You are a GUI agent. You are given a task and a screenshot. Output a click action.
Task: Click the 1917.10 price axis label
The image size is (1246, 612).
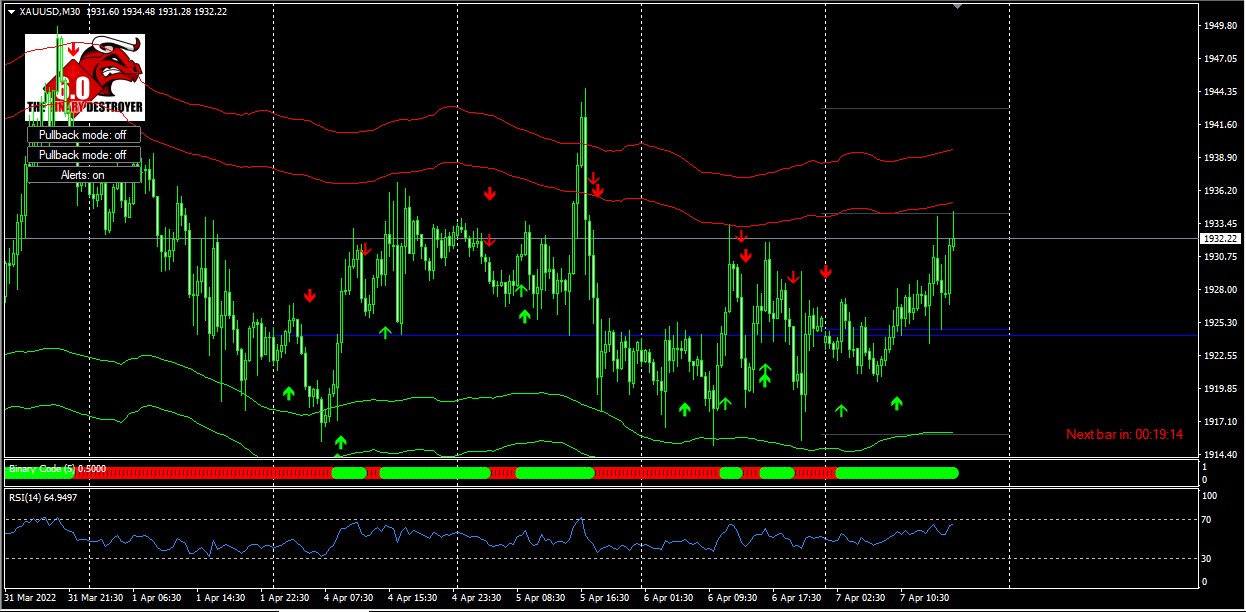[x=1219, y=422]
